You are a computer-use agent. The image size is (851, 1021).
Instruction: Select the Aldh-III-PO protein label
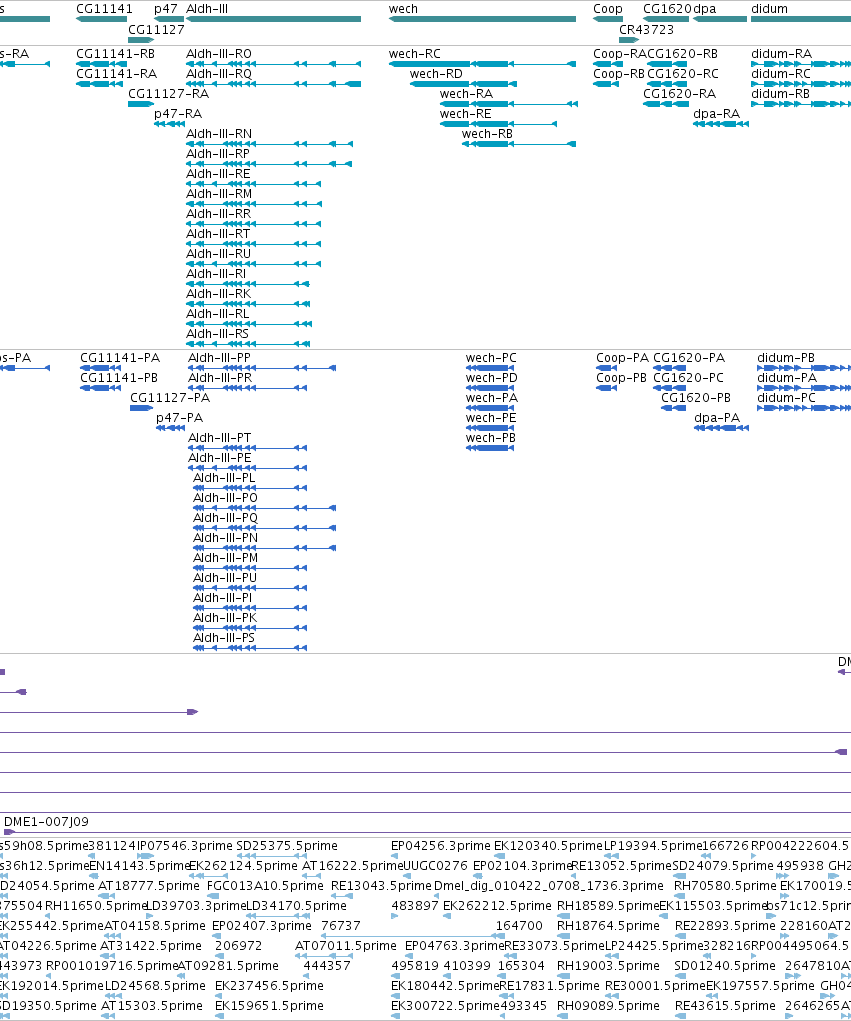[225, 498]
